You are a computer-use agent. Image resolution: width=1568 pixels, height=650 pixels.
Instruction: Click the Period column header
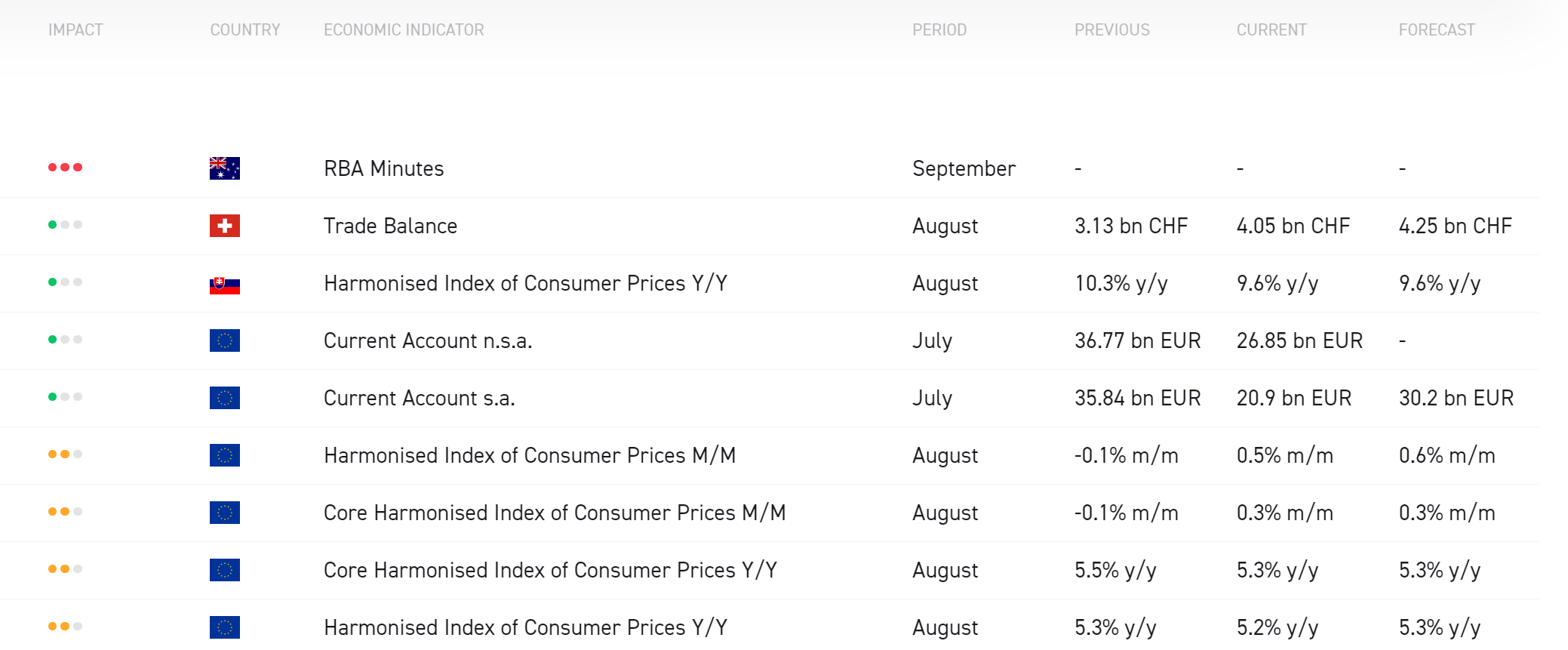(x=939, y=30)
